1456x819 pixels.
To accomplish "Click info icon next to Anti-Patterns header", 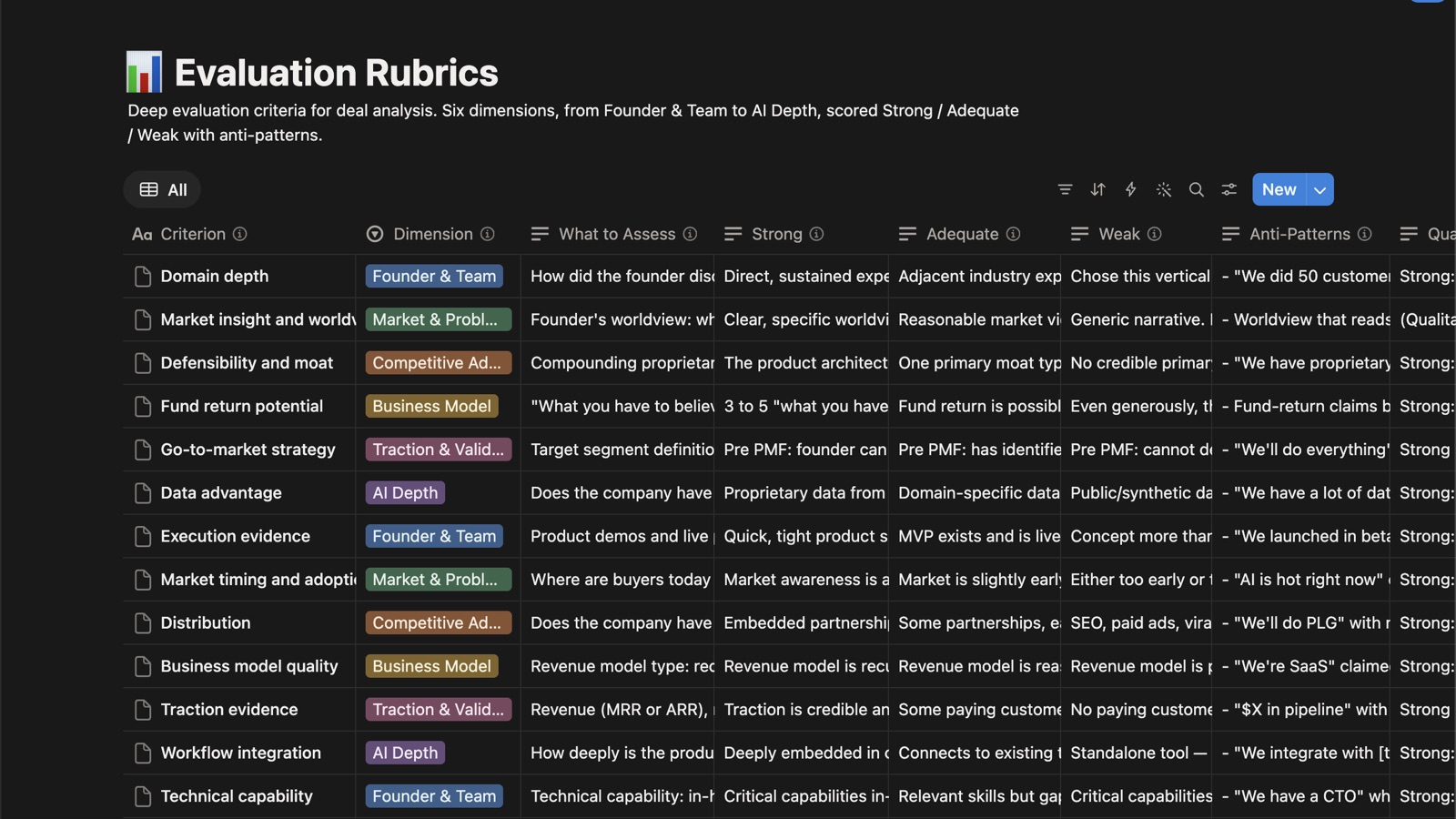I will (x=1364, y=234).
